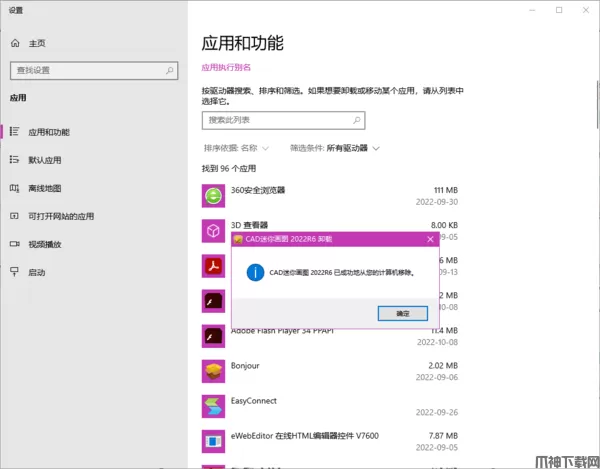Select 启动 in the sidebar
600x469 pixels.
(x=37, y=273)
